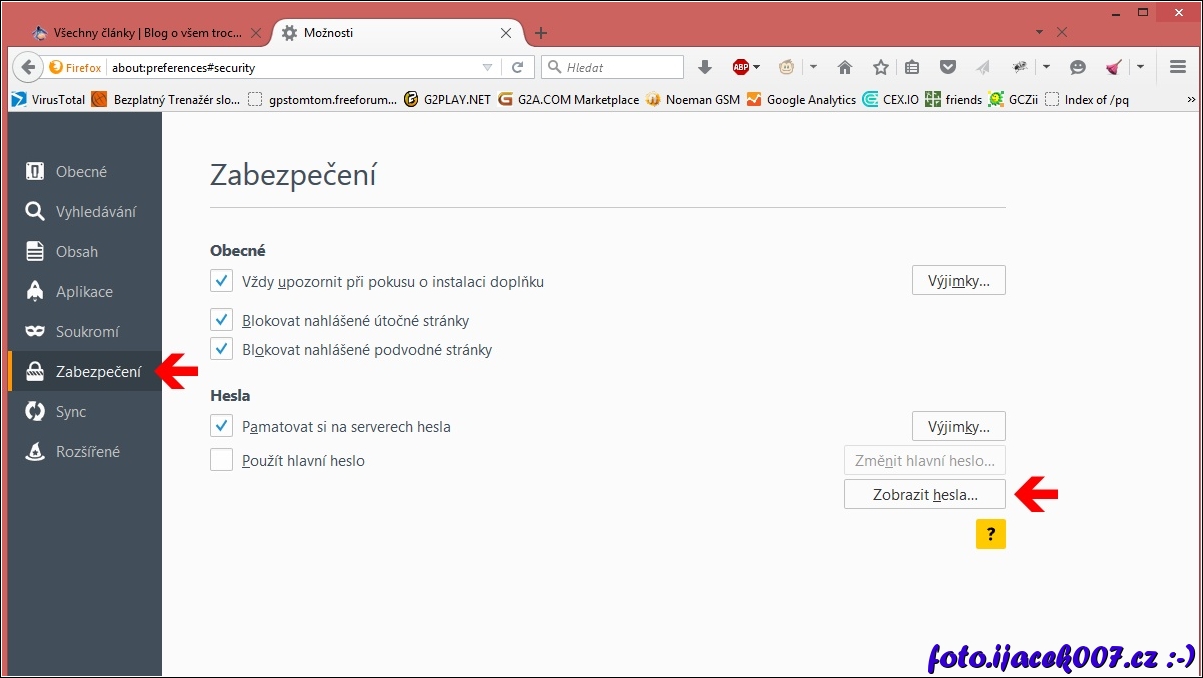This screenshot has width=1203, height=678.
Task: Open the Downloads arrow icon
Action: point(705,67)
